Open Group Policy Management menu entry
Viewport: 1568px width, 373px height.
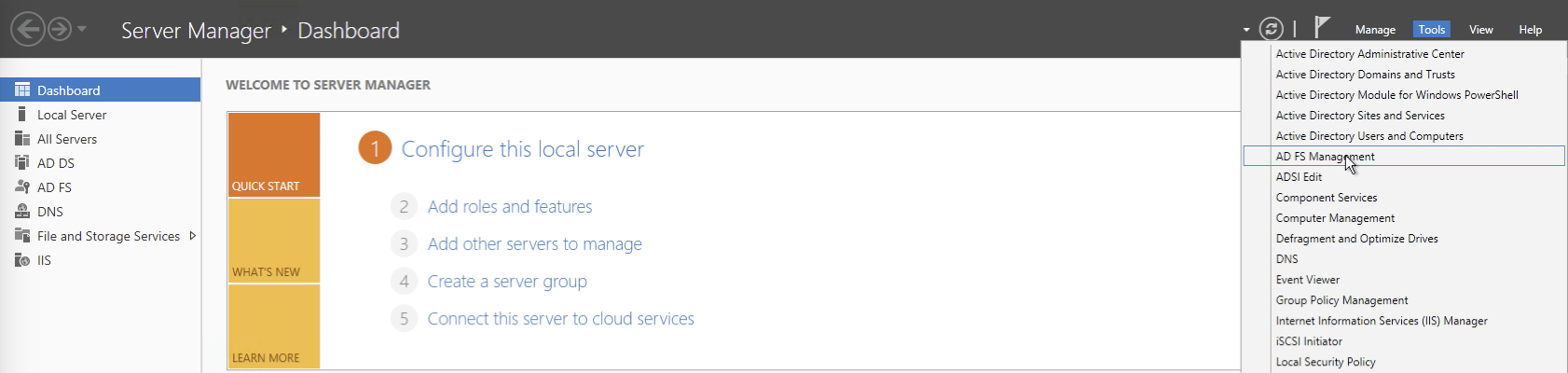(1341, 300)
